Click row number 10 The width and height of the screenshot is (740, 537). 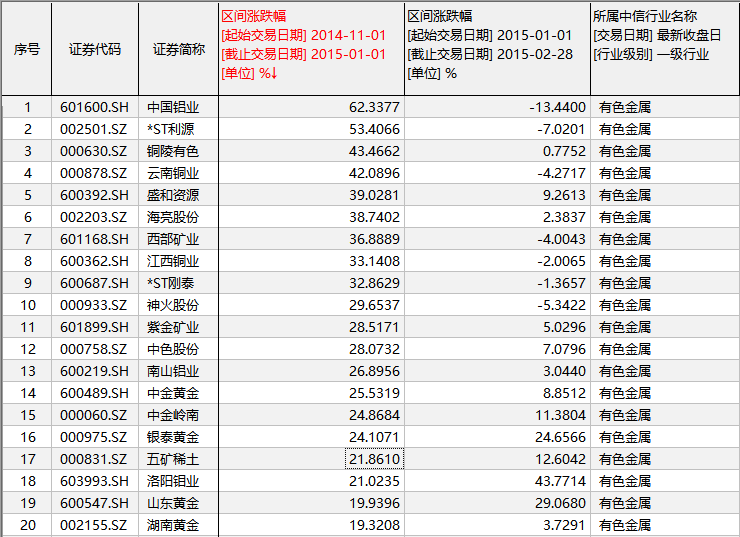(x=28, y=305)
